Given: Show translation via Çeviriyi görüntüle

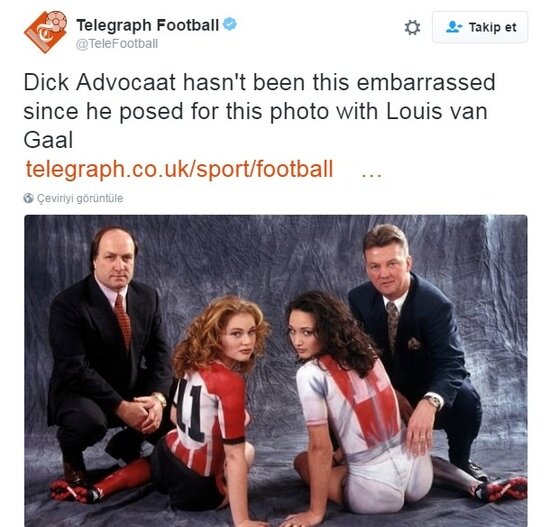Looking at the screenshot, I should pyautogui.click(x=80, y=198).
